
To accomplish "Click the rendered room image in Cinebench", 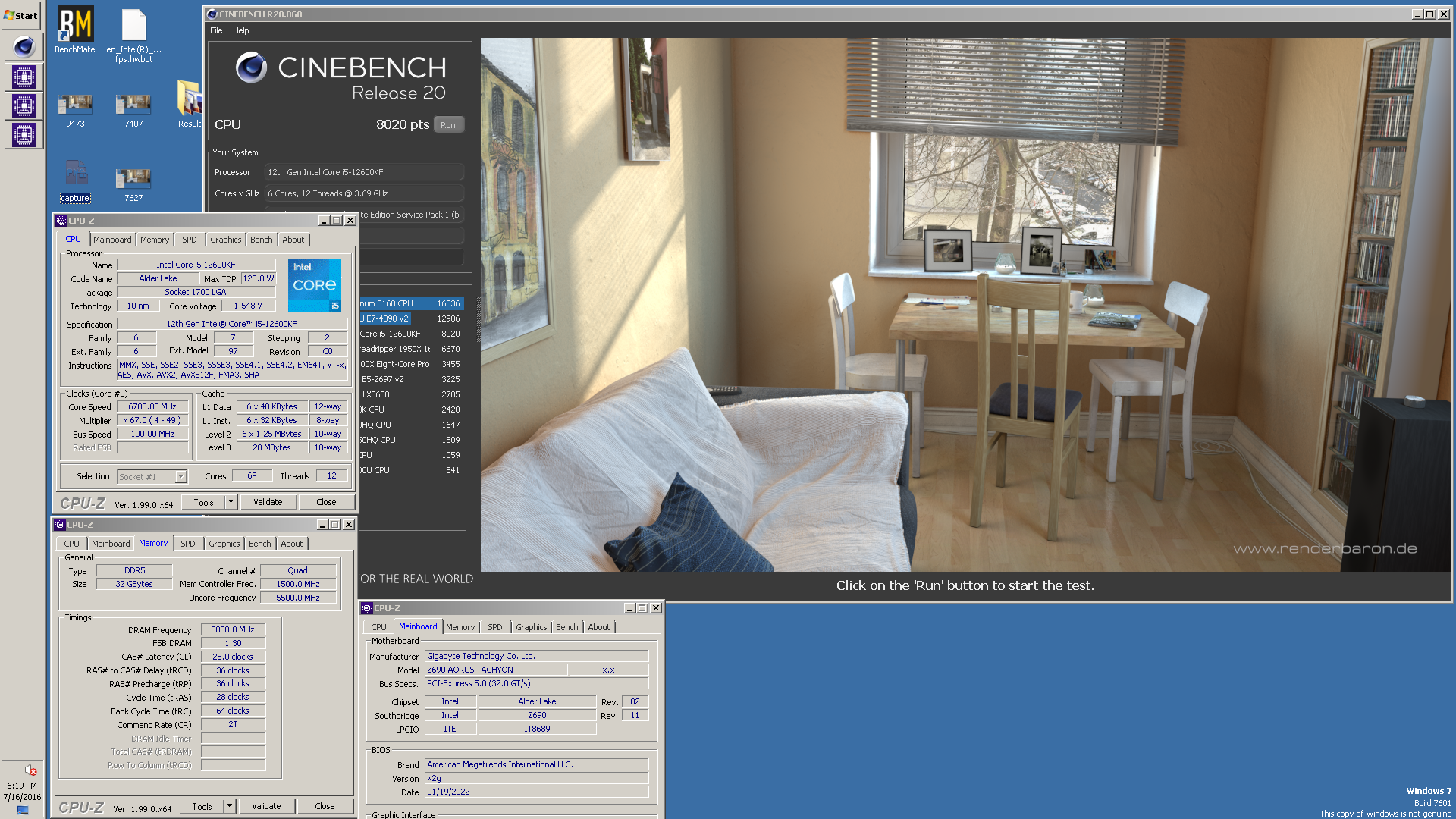I will (x=965, y=304).
